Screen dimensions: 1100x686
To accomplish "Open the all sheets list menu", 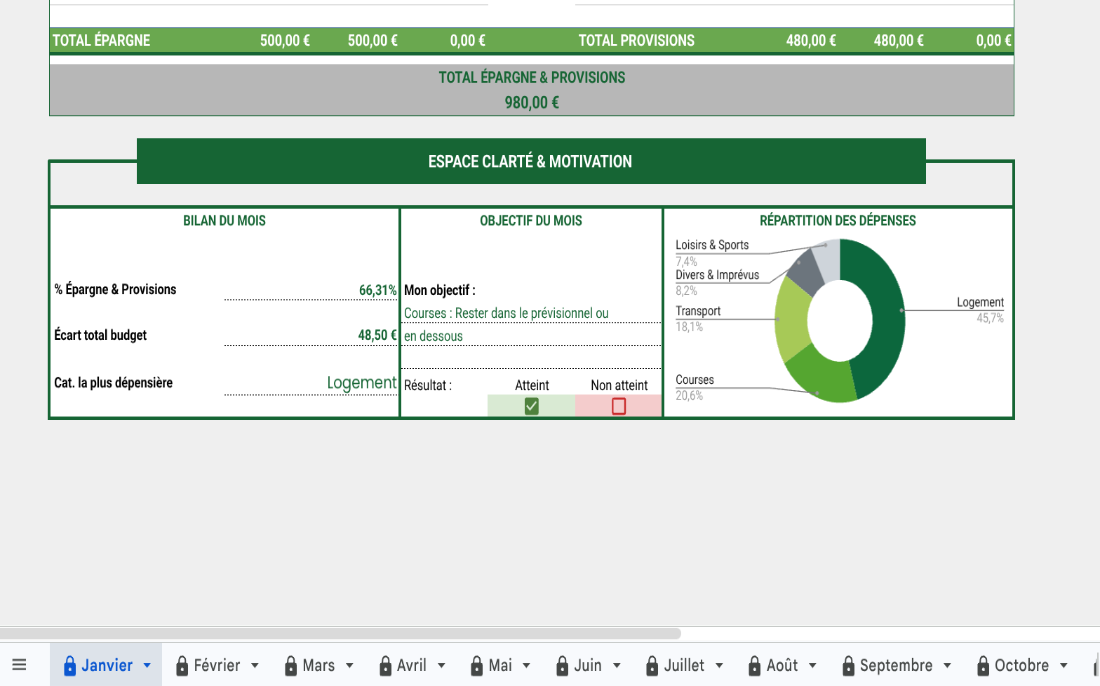I will [x=19, y=665].
